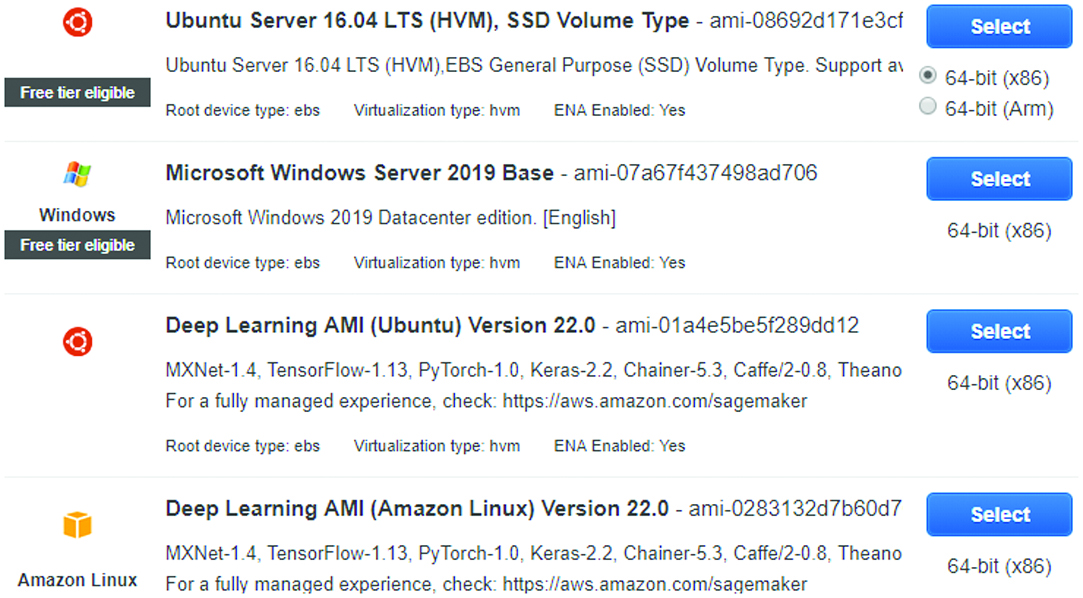Click the Amazon Linux label
The image size is (1083, 598).
pos(77,580)
